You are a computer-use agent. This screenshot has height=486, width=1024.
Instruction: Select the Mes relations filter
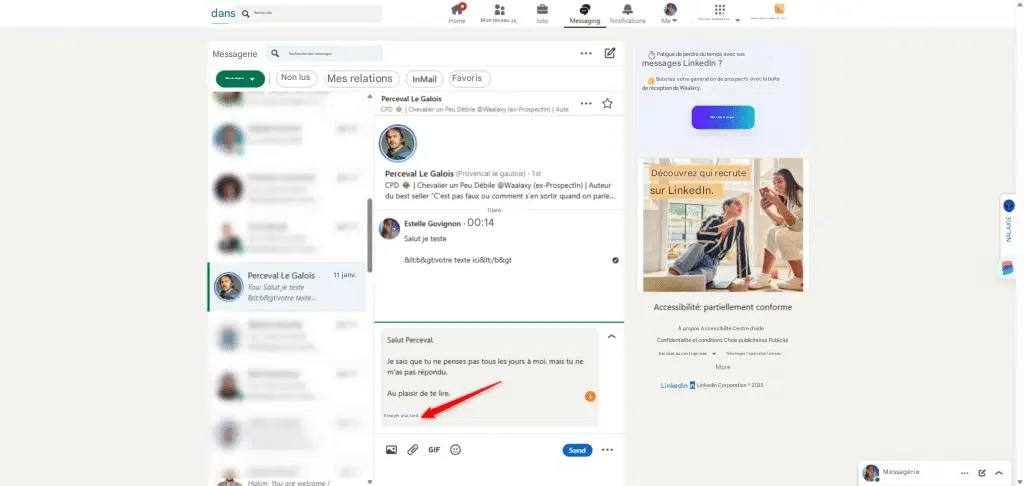click(360, 78)
